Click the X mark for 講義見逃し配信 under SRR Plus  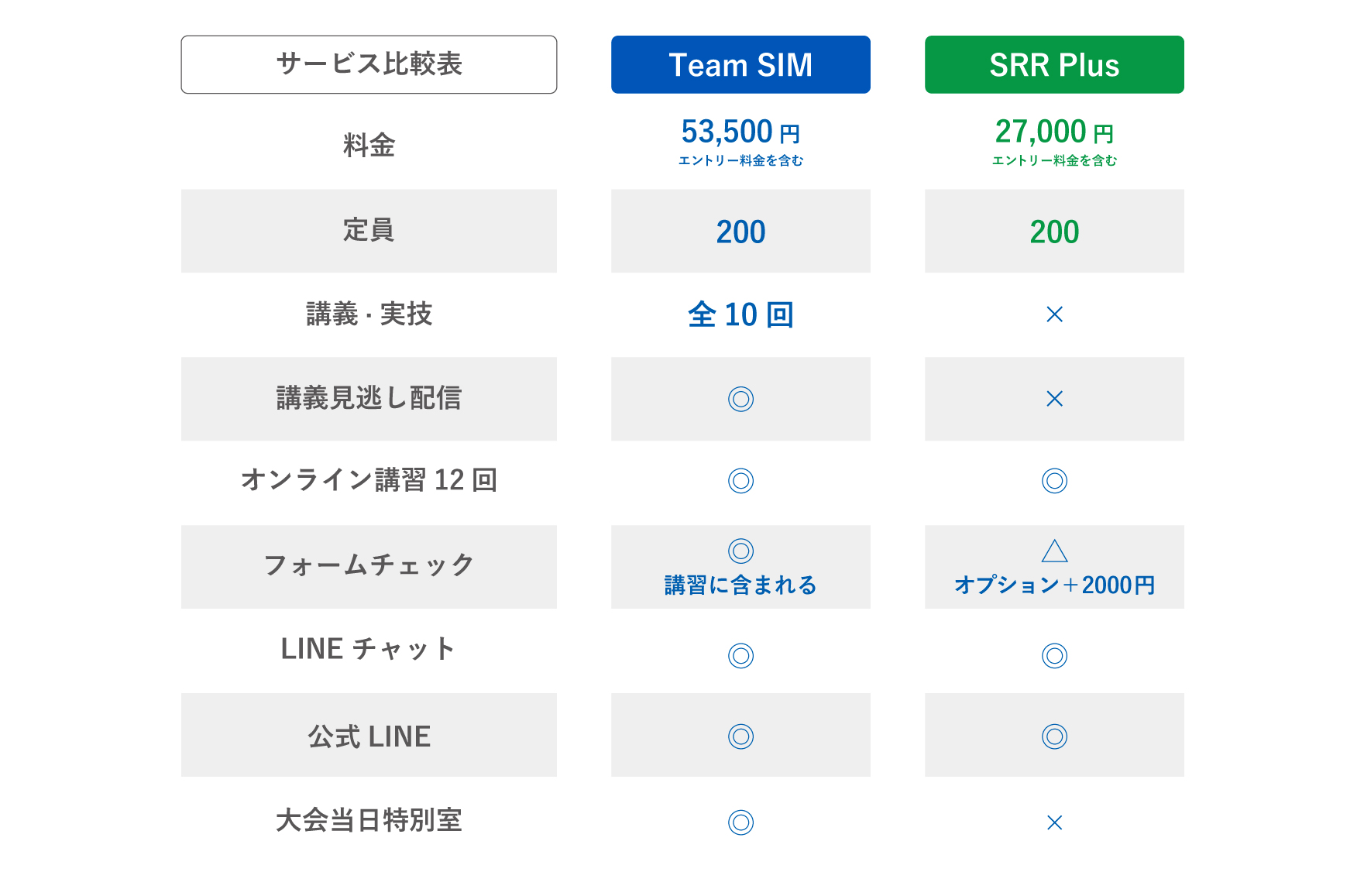pos(1054,399)
